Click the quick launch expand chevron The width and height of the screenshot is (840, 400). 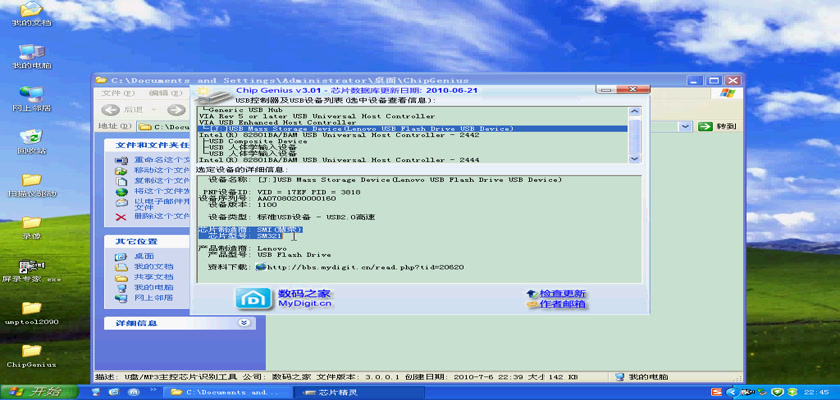(x=153, y=390)
